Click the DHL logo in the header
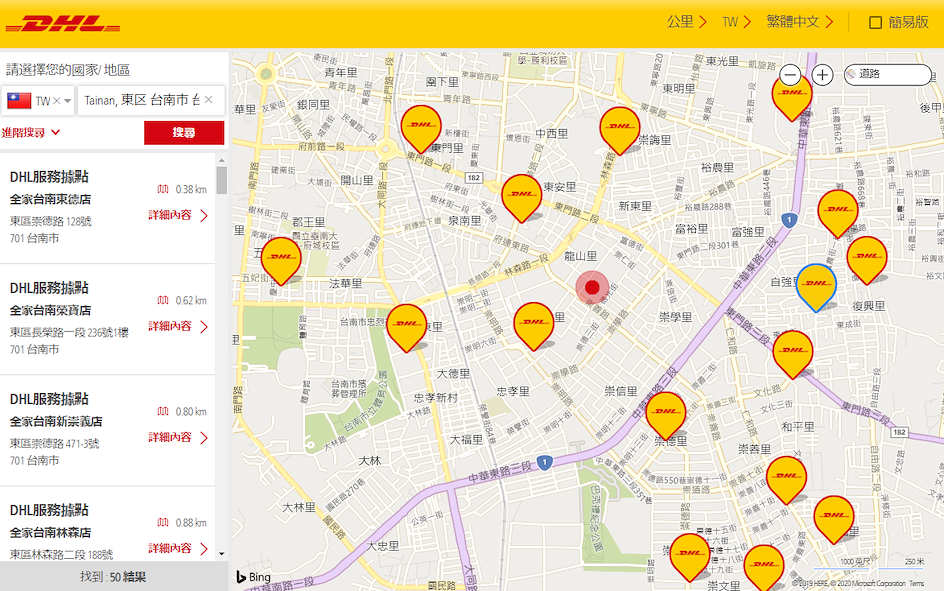 (x=63, y=24)
